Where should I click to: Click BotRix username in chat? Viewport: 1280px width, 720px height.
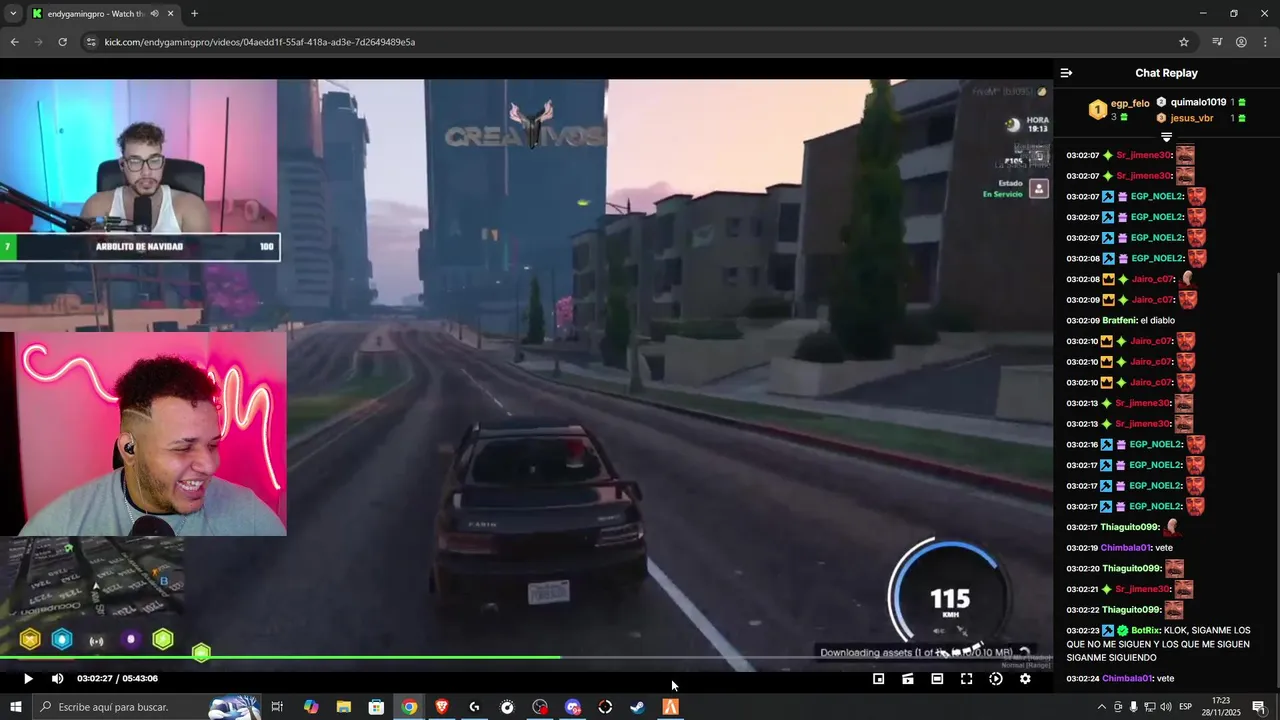1145,630
